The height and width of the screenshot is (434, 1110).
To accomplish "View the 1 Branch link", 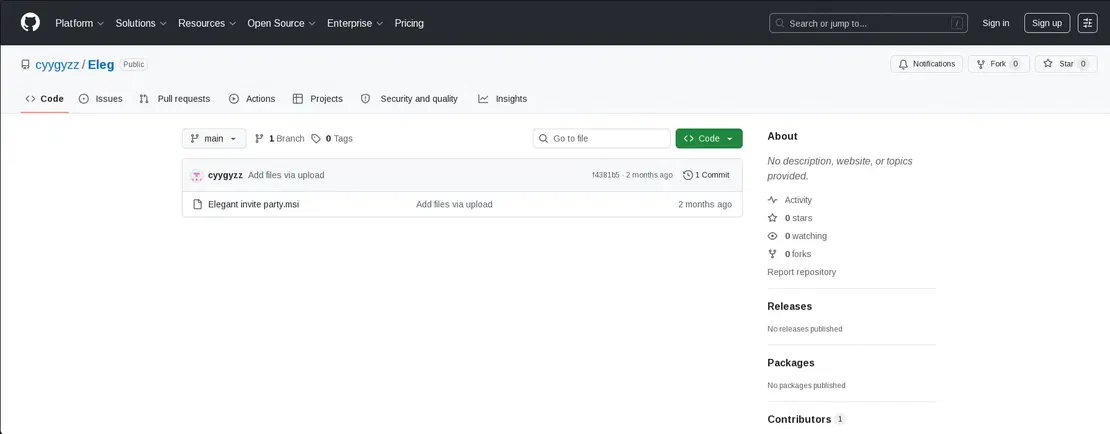I will click(280, 139).
